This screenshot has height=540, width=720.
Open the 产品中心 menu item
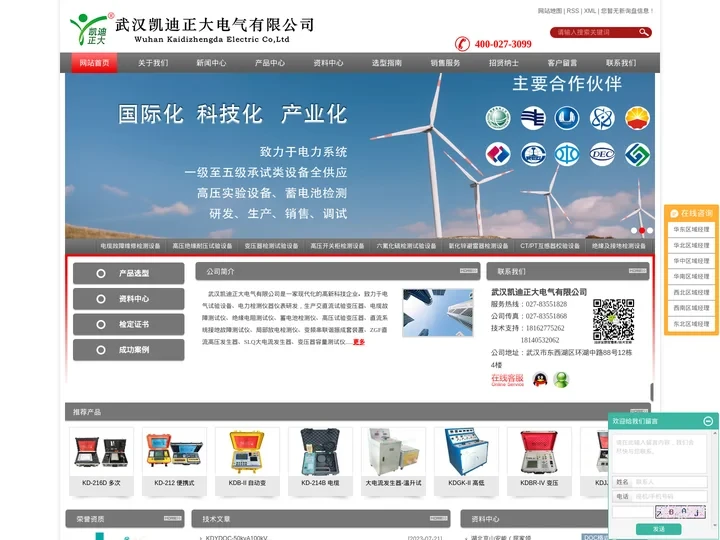[x=270, y=63]
